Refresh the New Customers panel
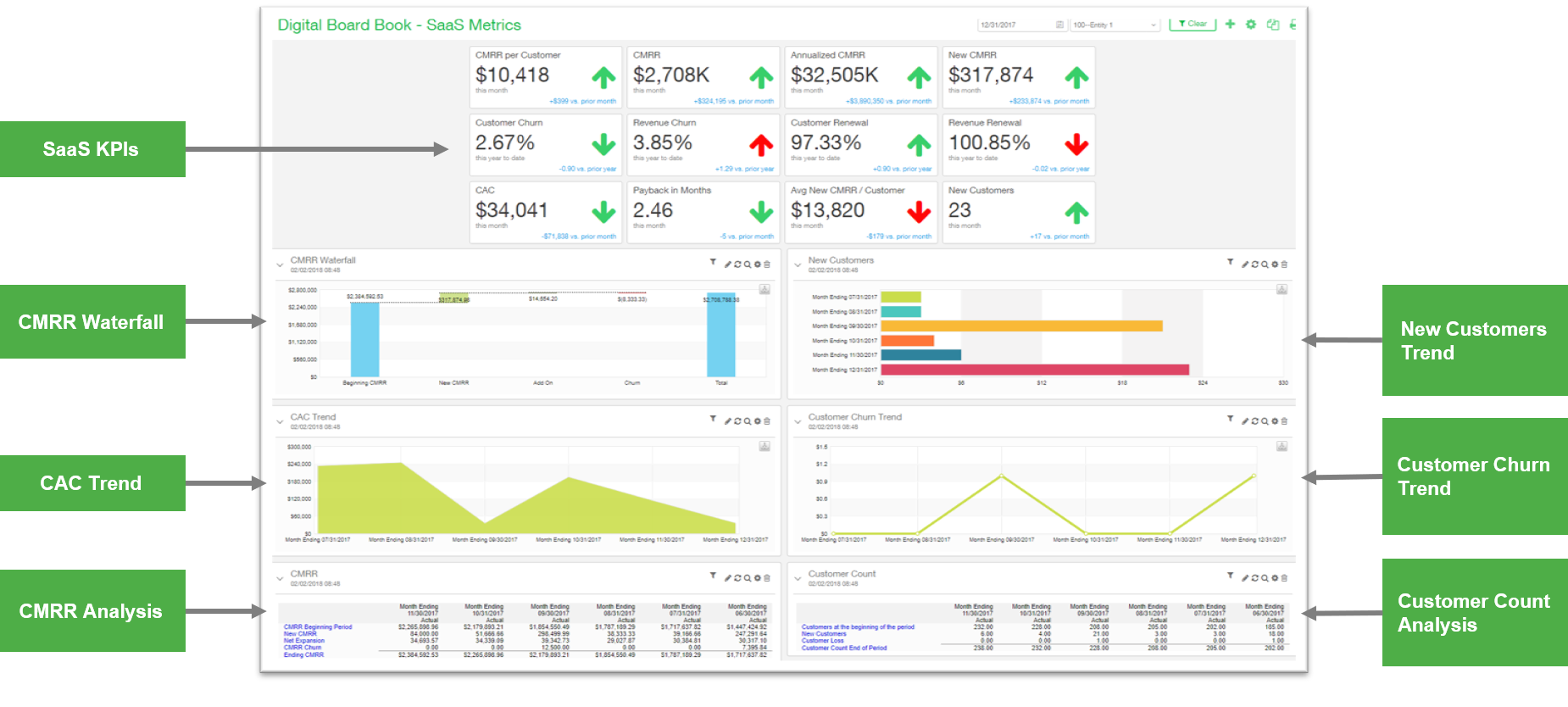 [1254, 264]
